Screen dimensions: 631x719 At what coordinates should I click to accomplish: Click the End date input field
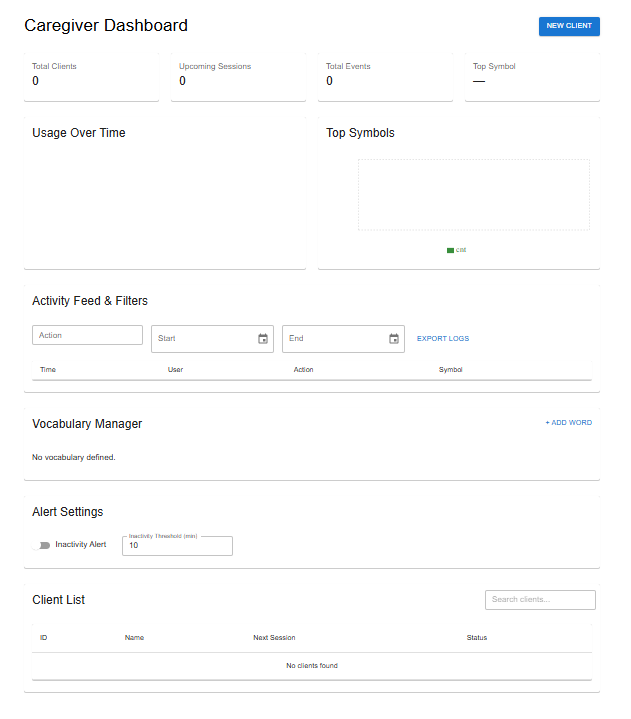pos(332,339)
